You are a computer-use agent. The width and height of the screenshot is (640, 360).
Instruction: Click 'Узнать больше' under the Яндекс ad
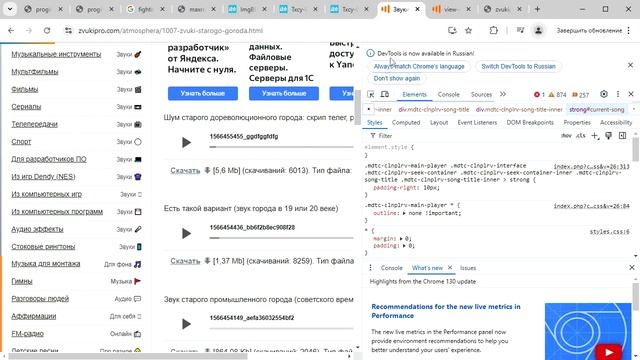tap(202, 93)
